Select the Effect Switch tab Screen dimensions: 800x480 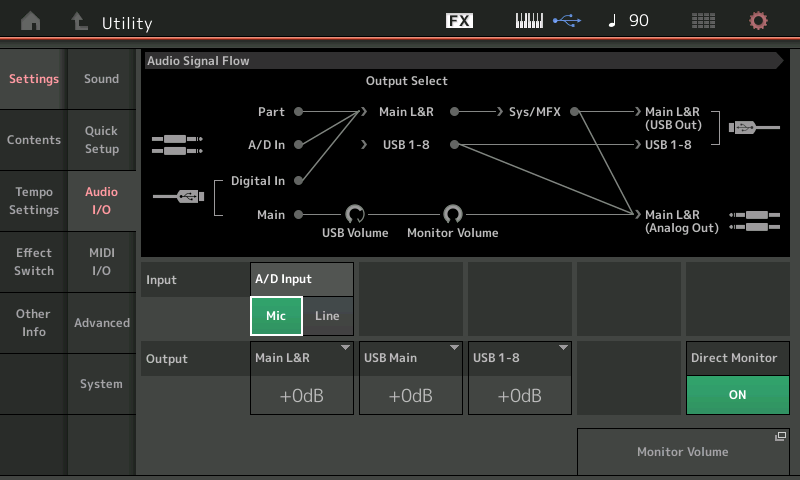[x=34, y=262]
